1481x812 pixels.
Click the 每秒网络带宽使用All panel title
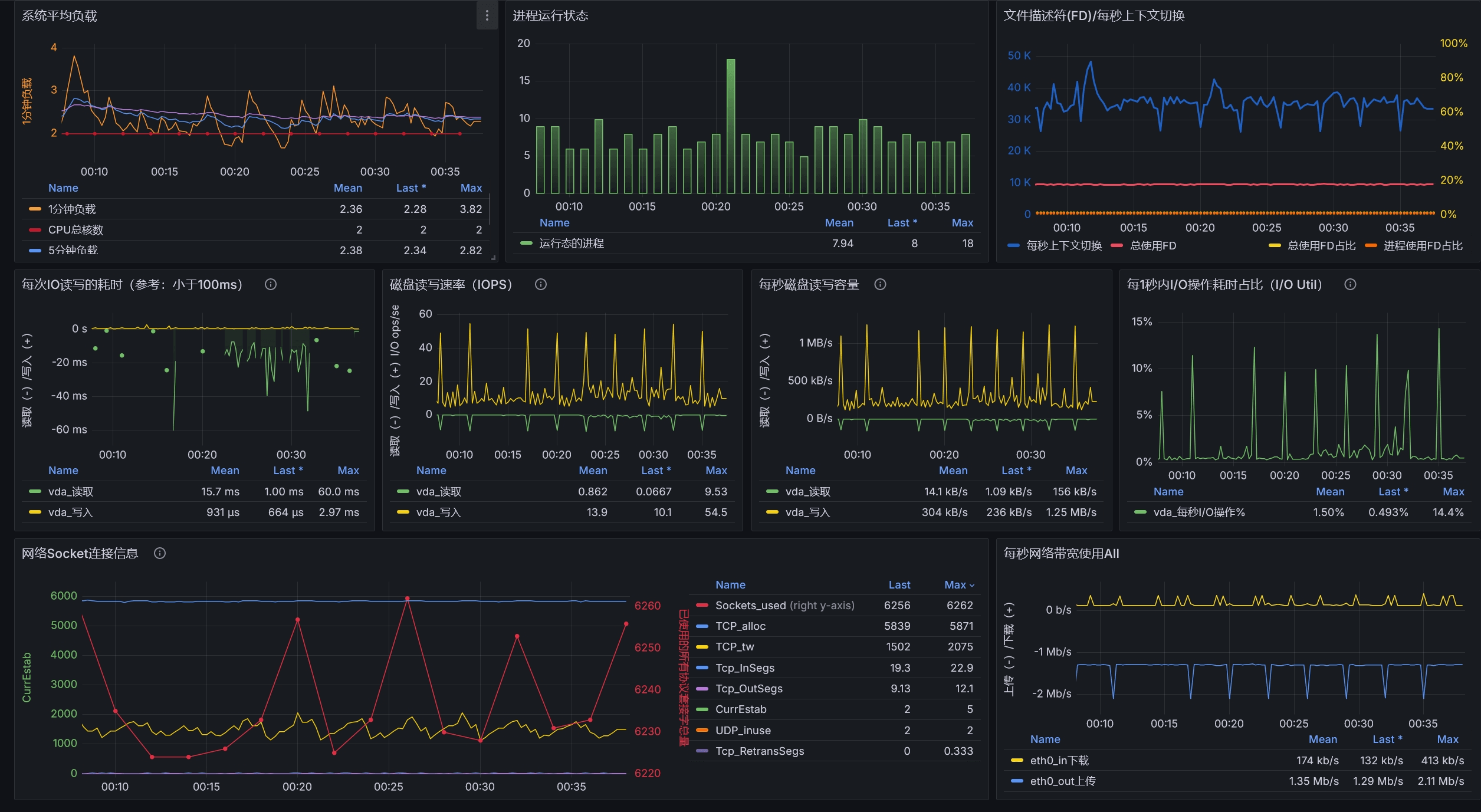[x=1060, y=553]
